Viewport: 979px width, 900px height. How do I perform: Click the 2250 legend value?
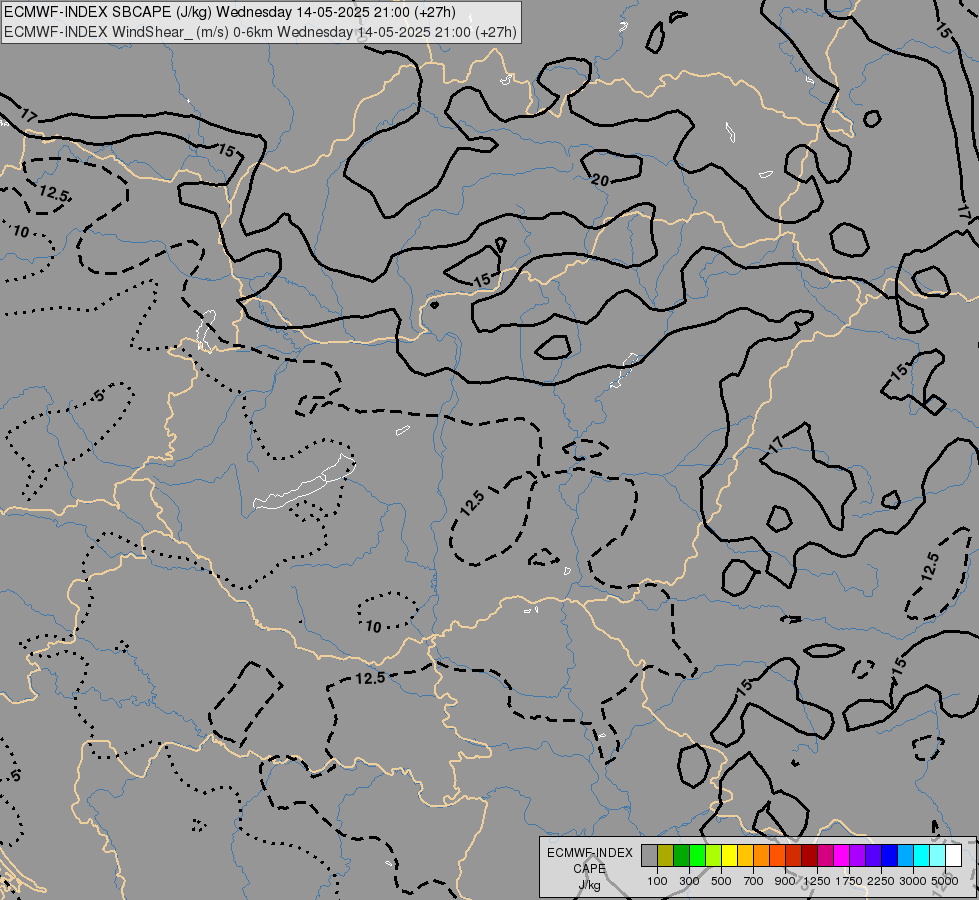[x=881, y=881]
